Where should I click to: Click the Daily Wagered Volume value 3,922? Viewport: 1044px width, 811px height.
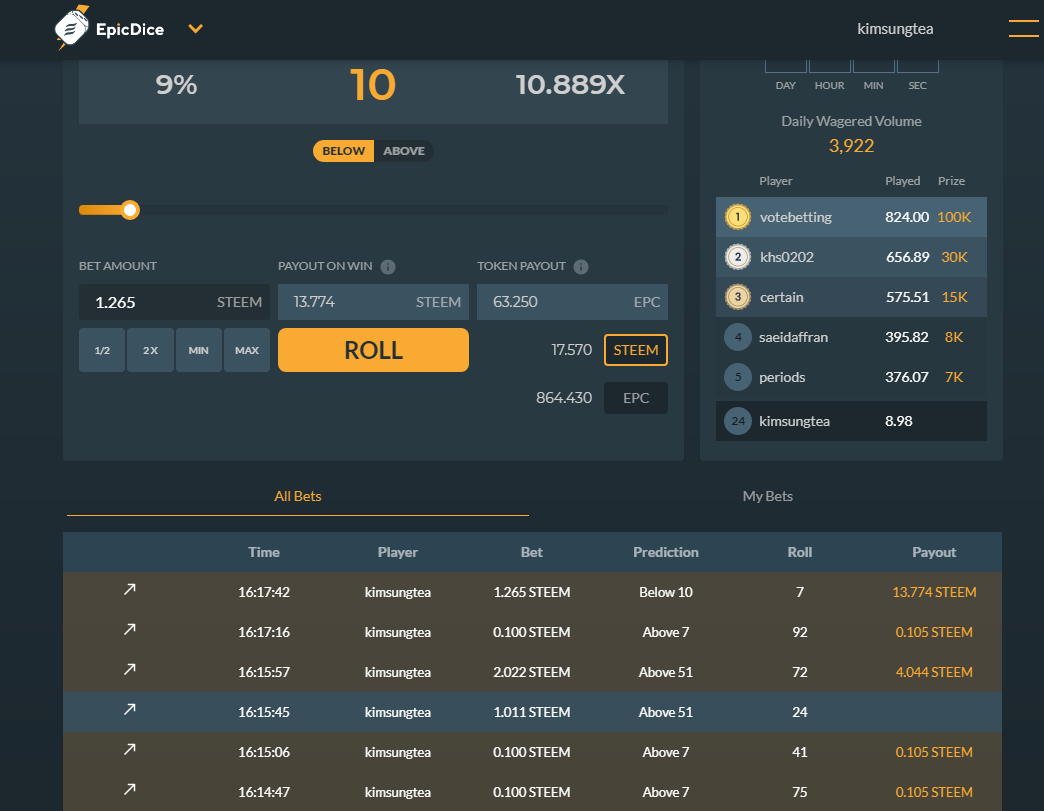pos(851,146)
